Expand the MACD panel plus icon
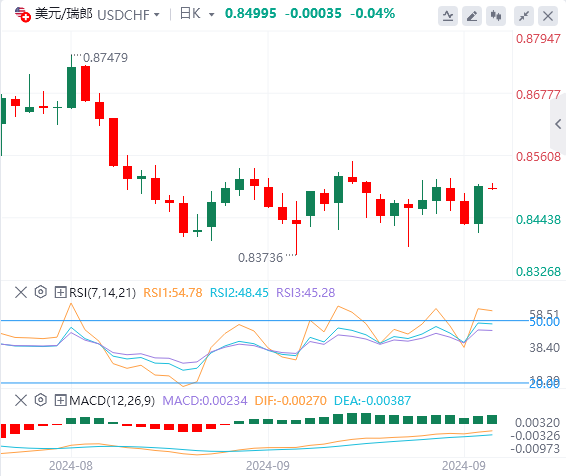Viewport: 566px width, 476px height. (x=60, y=400)
